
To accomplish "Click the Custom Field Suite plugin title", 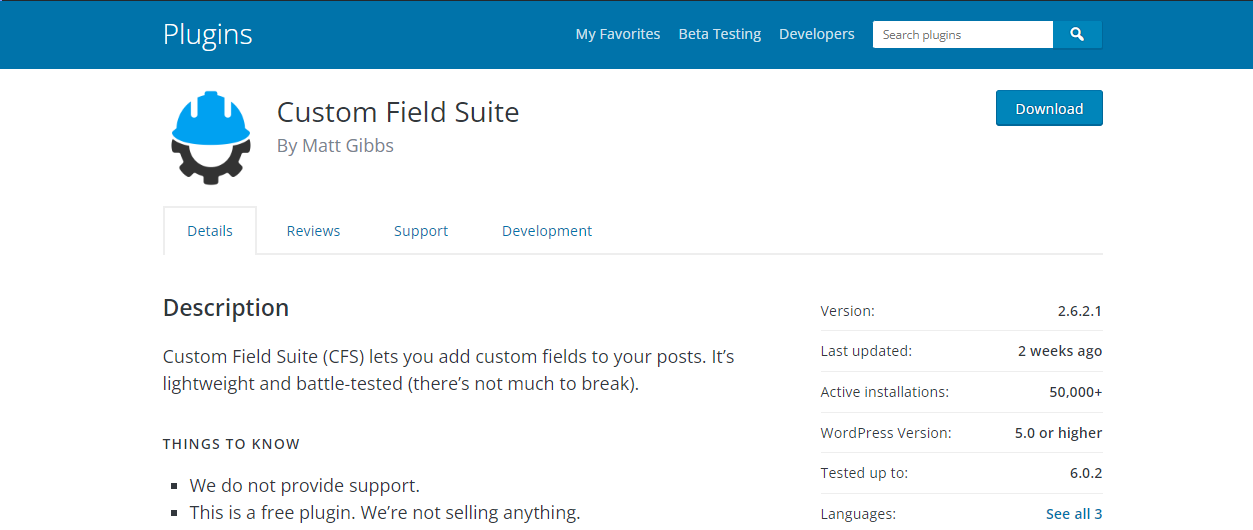I will [x=398, y=111].
